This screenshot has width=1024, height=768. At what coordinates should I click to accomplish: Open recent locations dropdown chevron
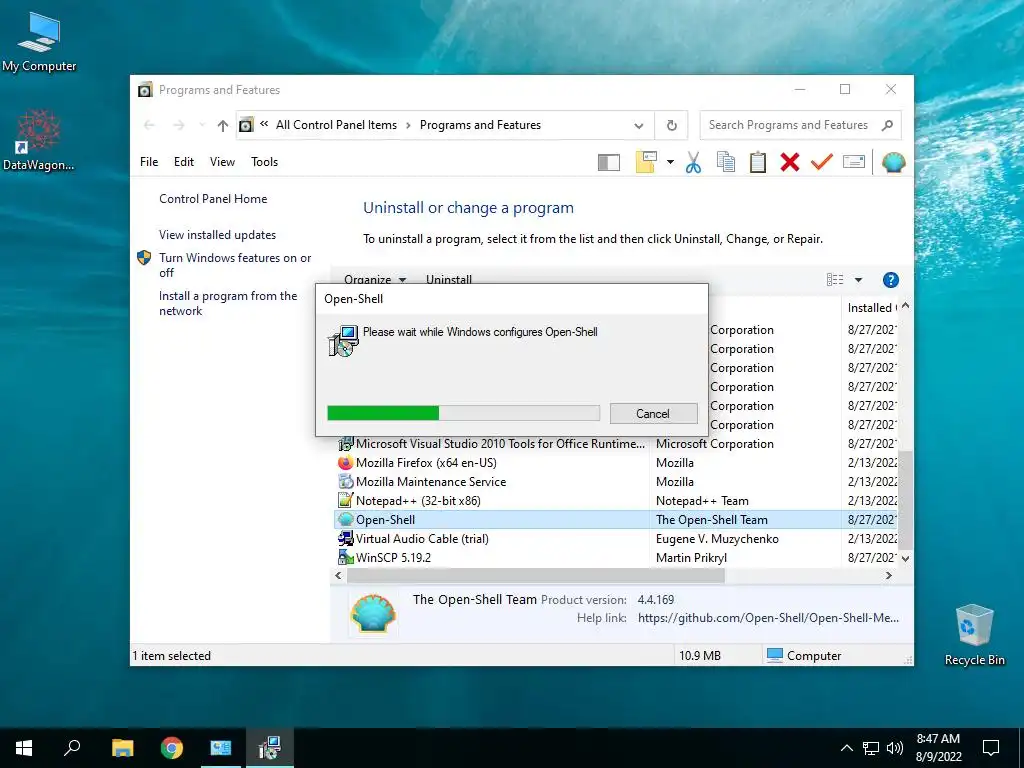coord(202,125)
